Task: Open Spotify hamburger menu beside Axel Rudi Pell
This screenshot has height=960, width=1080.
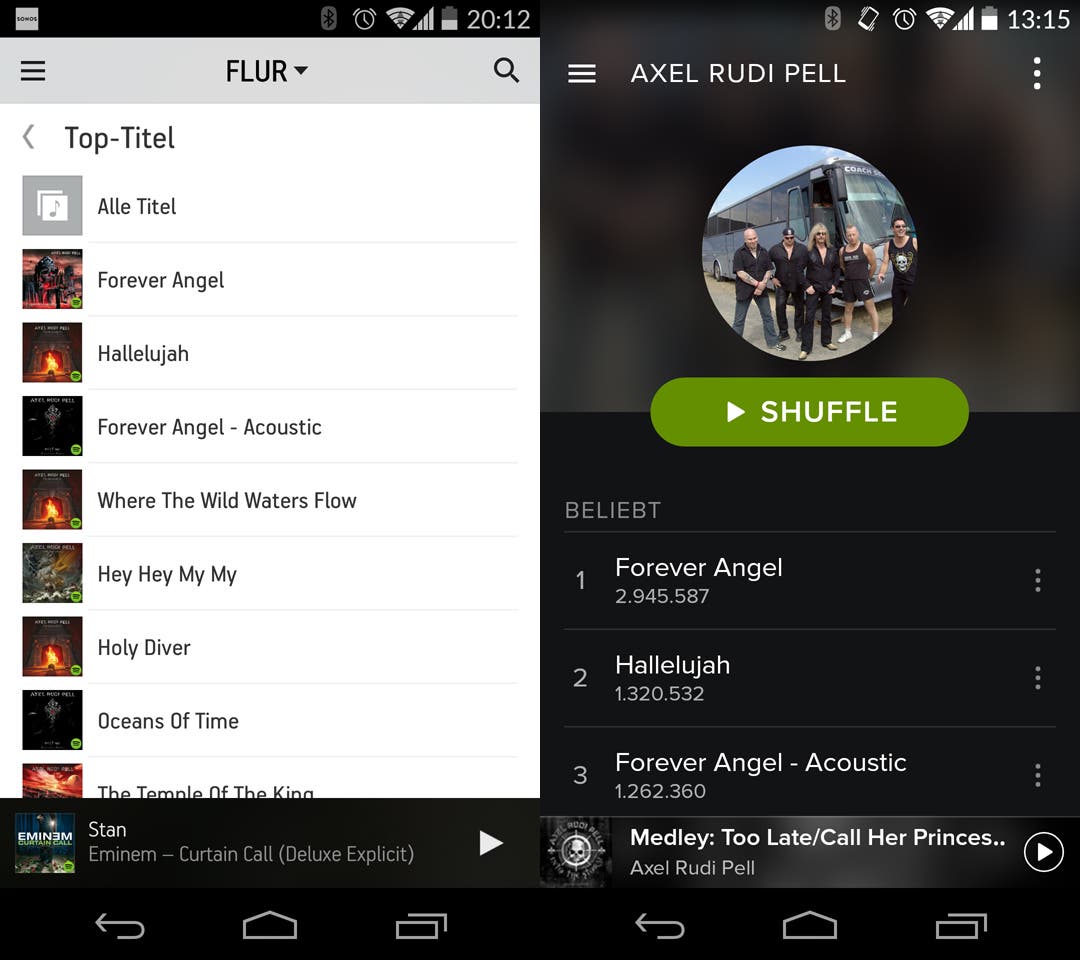Action: point(582,73)
